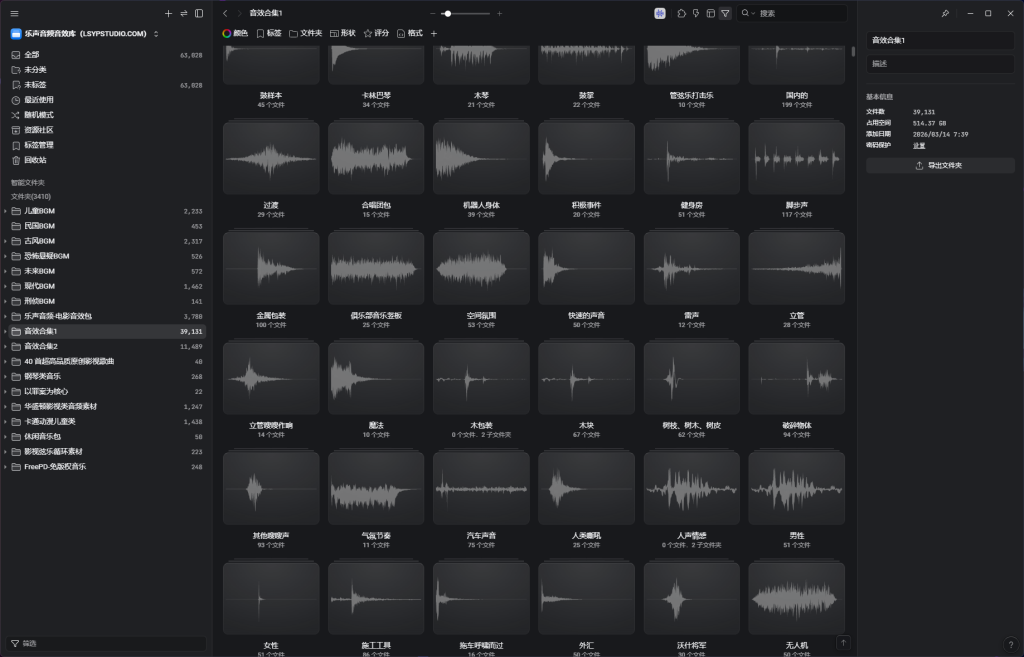Click the 设置 password protection link

click(919, 145)
